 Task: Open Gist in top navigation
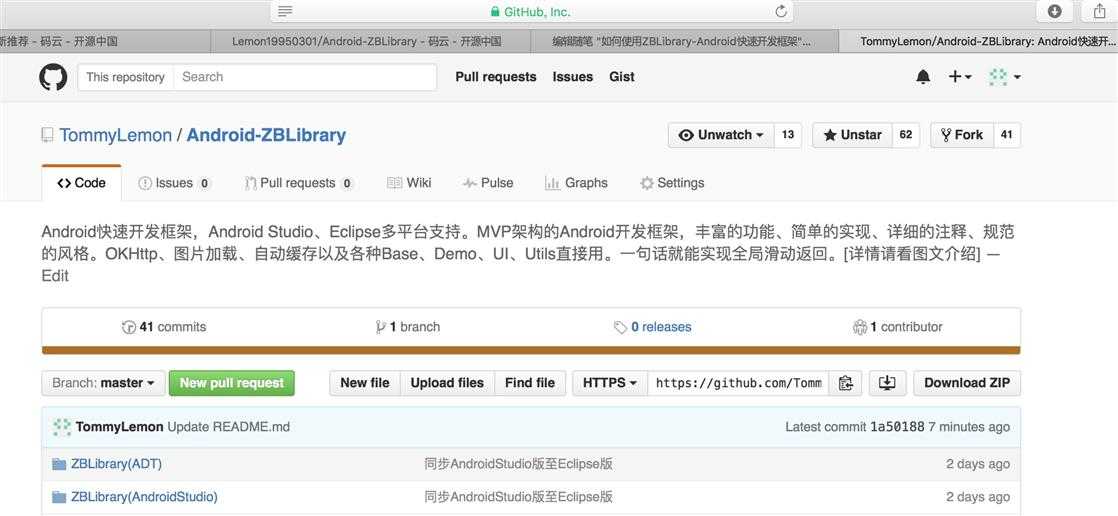[622, 77]
